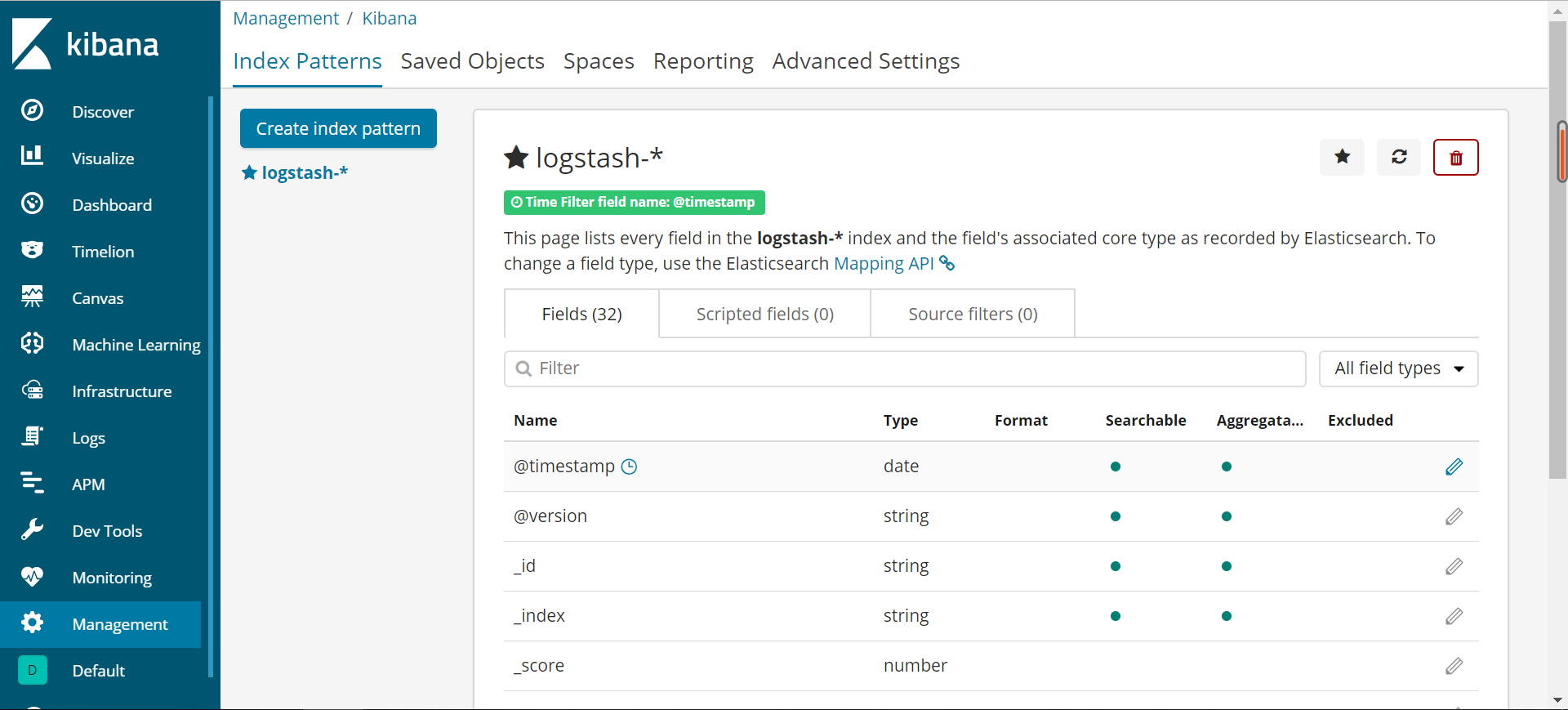This screenshot has height=710, width=1568.
Task: Click the Aggregatable column header
Action: [x=1259, y=420]
